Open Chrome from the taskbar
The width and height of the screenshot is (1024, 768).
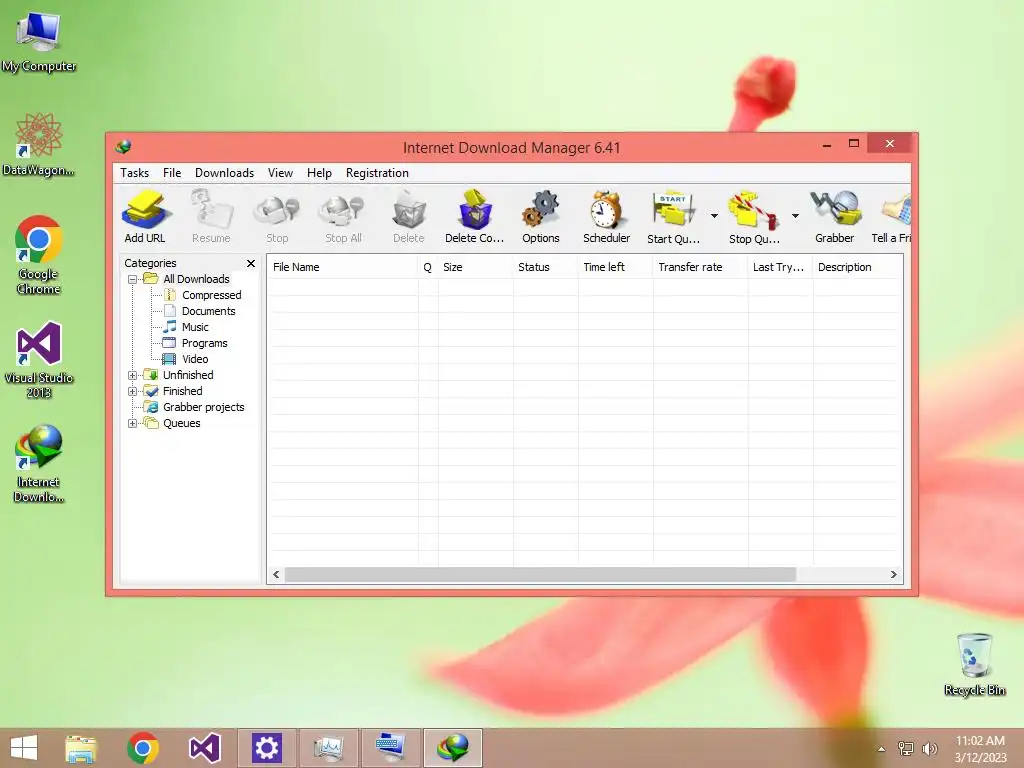[x=143, y=748]
